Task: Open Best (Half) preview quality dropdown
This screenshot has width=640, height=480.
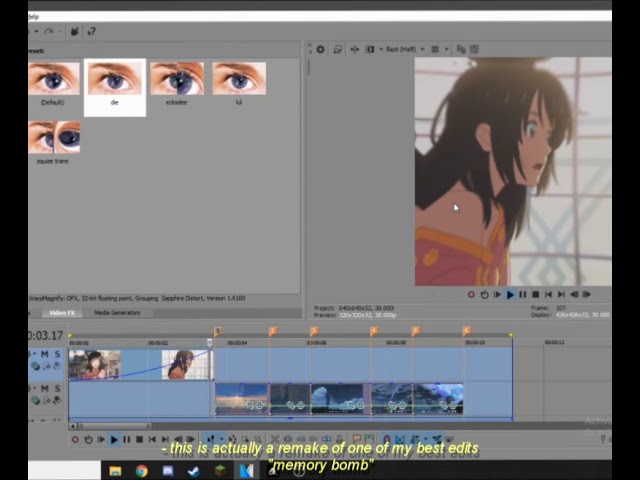Action: click(x=405, y=49)
